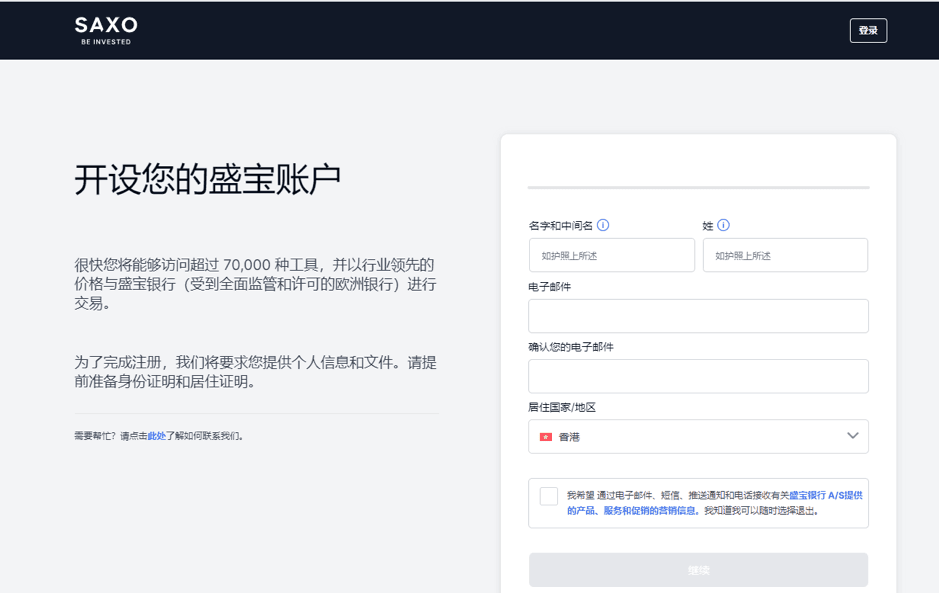
Task: Click info icon beside 姓 label
Action: 723,226
